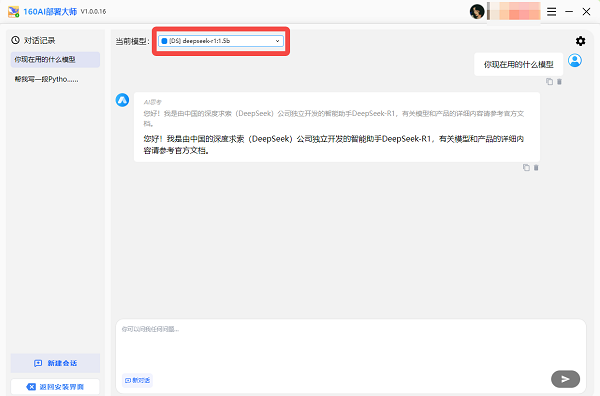The width and height of the screenshot is (600, 396).
Task: Open the settings gear icon
Action: pyautogui.click(x=580, y=41)
